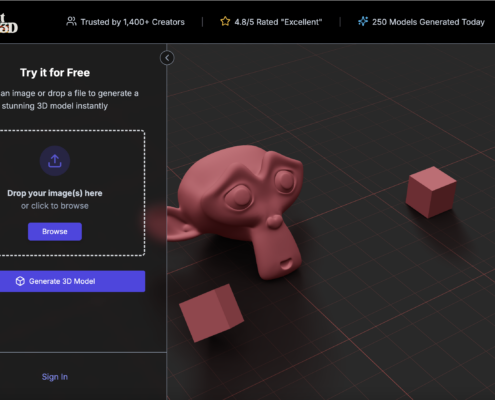Viewport: 495px width, 400px height.
Task: Click the Generate 3D Model button
Action: pyautogui.click(x=72, y=281)
